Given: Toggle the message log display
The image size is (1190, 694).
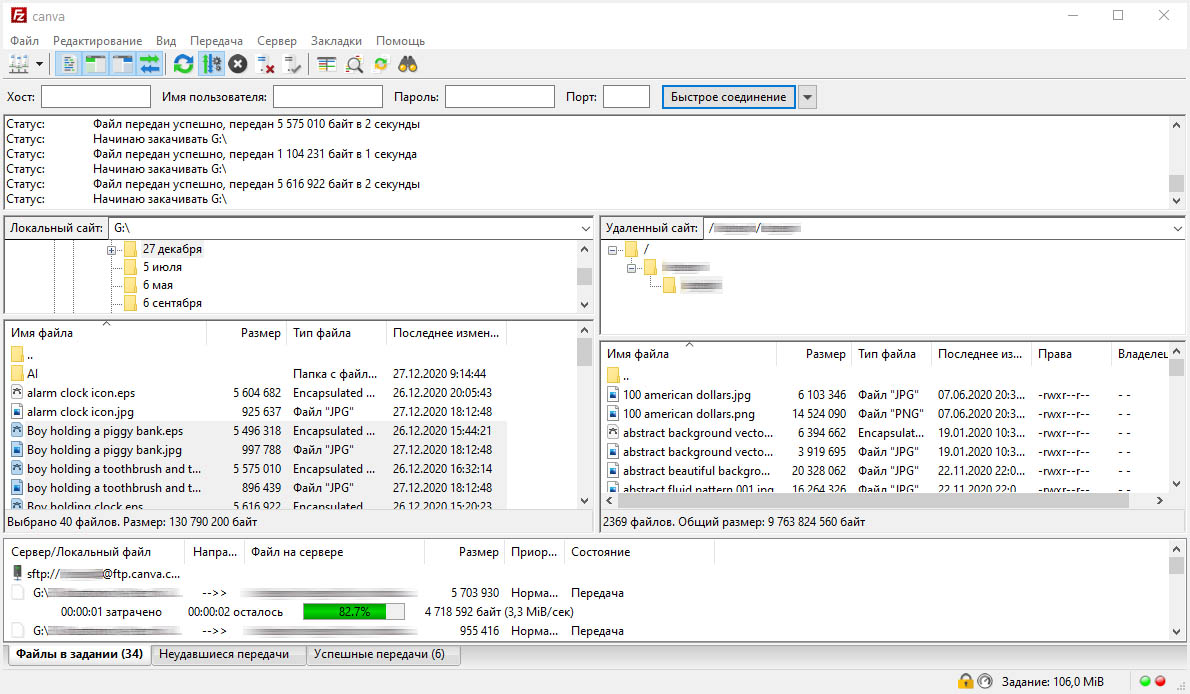Looking at the screenshot, I should [x=68, y=64].
